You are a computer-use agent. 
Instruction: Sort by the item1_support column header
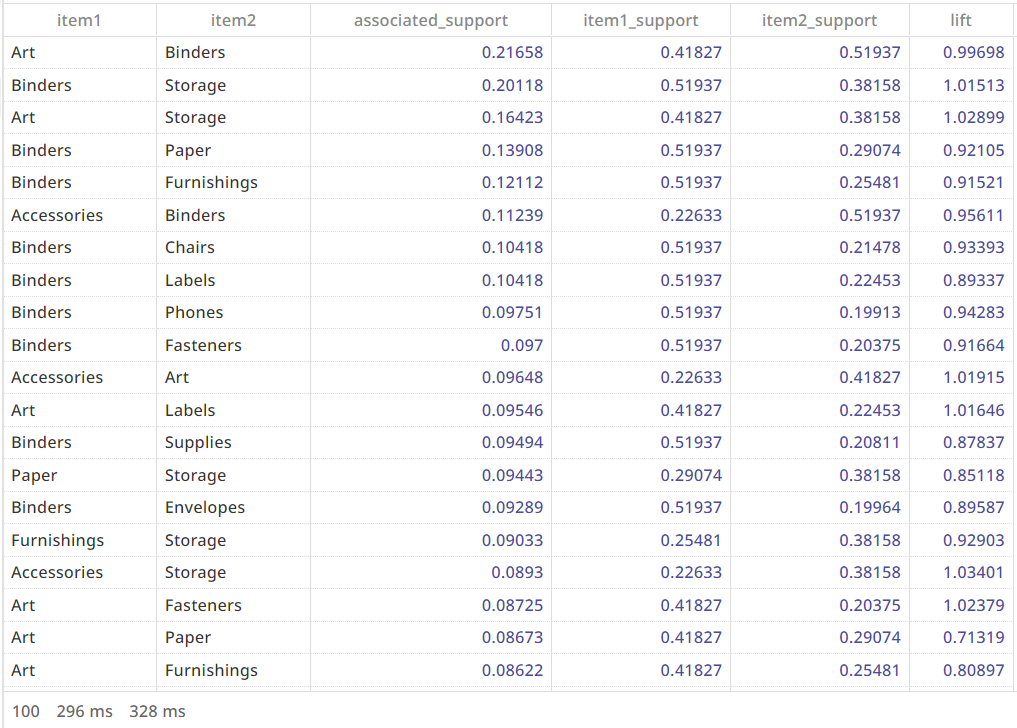(x=640, y=20)
